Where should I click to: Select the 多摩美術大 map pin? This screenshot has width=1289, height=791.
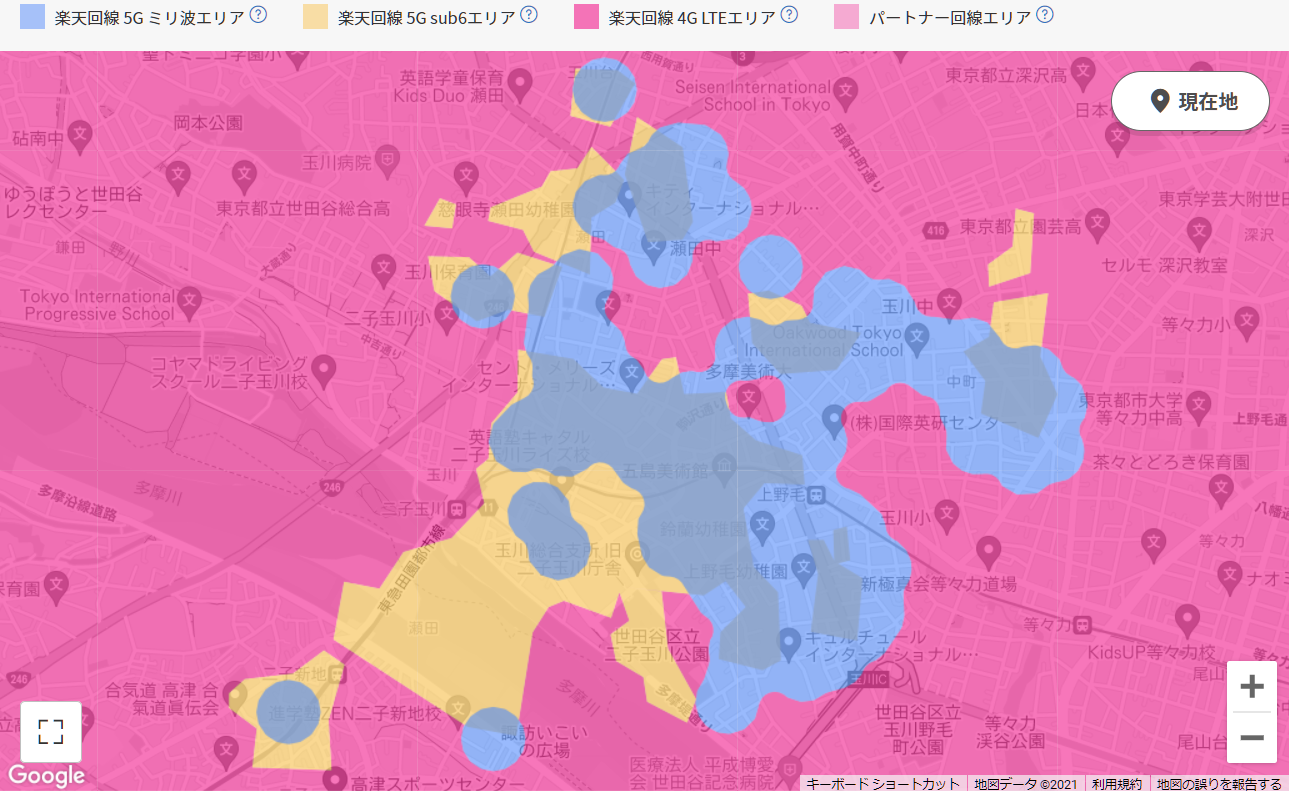pyautogui.click(x=748, y=398)
